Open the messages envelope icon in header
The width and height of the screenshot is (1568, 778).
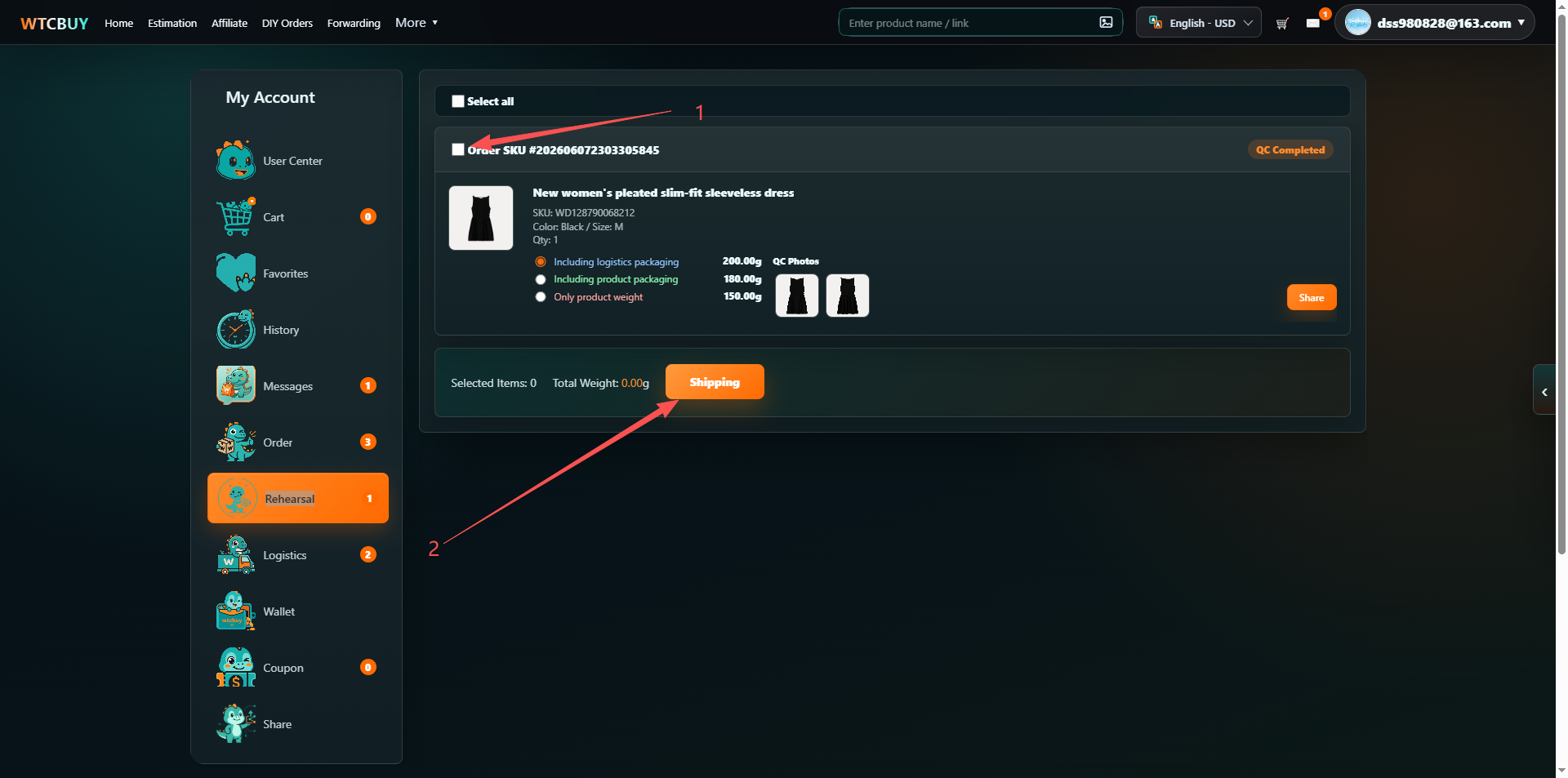click(1312, 23)
